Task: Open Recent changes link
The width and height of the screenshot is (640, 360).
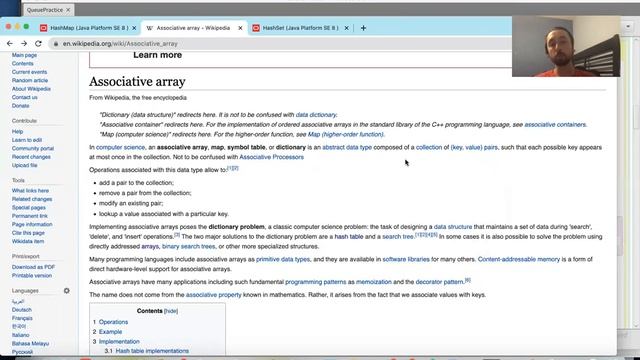Action: coord(31,157)
